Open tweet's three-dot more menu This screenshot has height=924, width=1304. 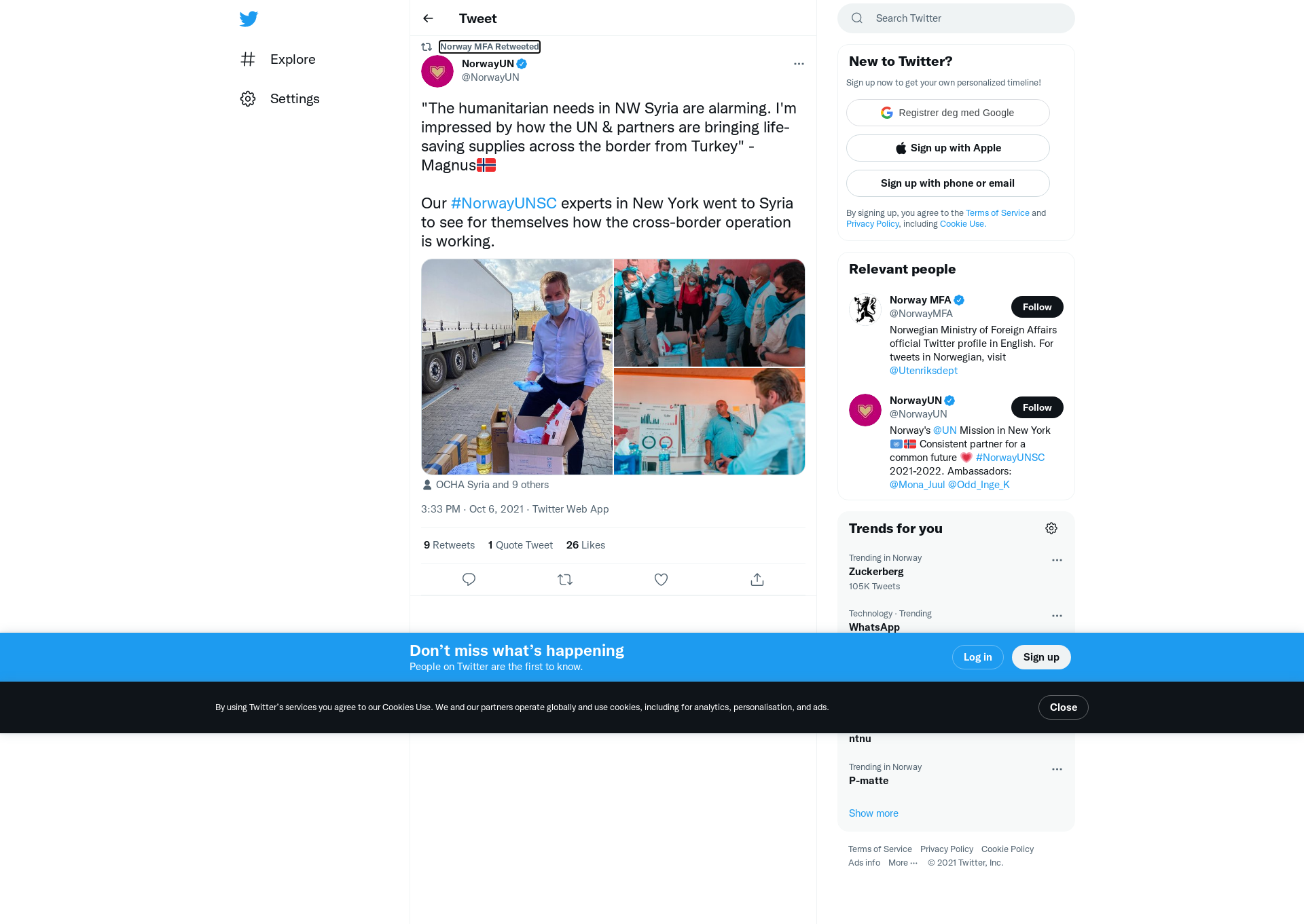pos(799,64)
